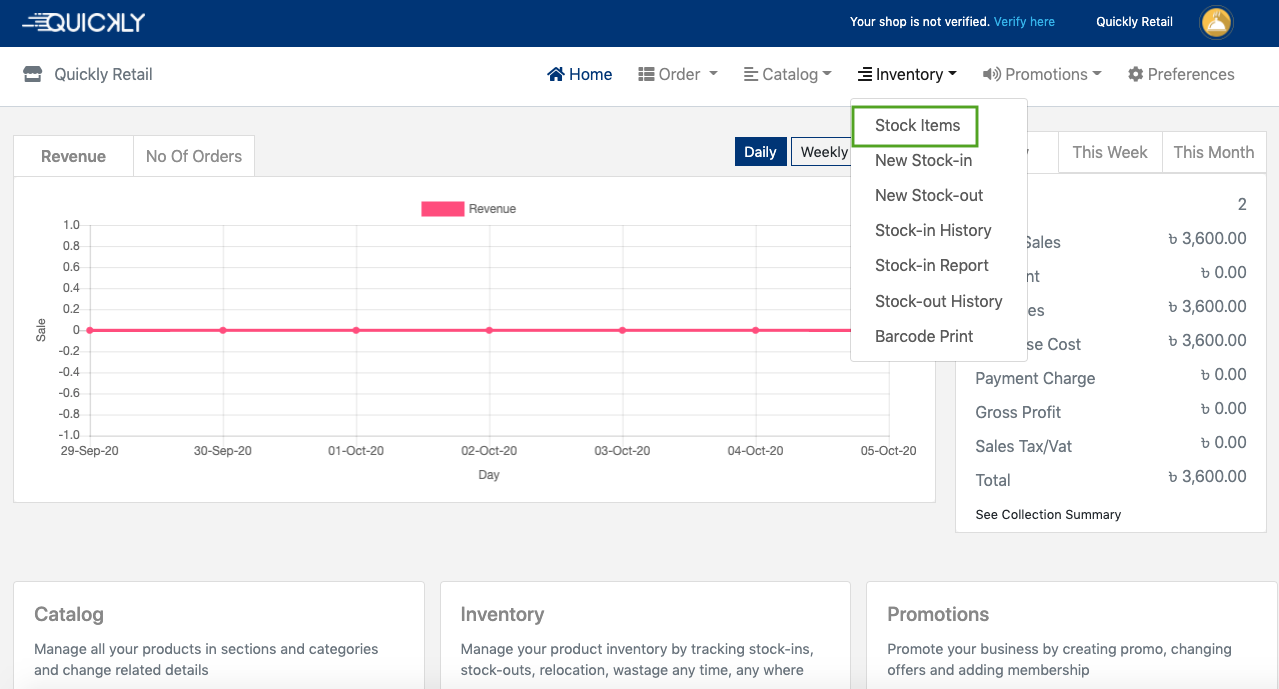The width and height of the screenshot is (1279, 689).
Task: Expand the Catalog dropdown arrow
Action: click(x=827, y=74)
